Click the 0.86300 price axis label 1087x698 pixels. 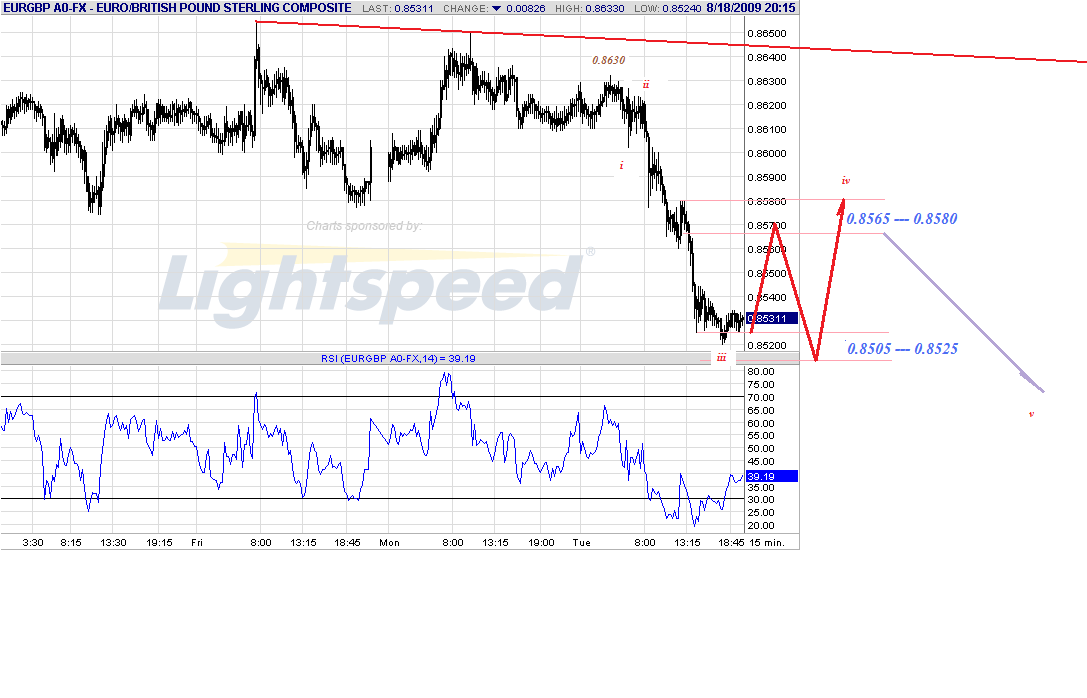(x=767, y=81)
